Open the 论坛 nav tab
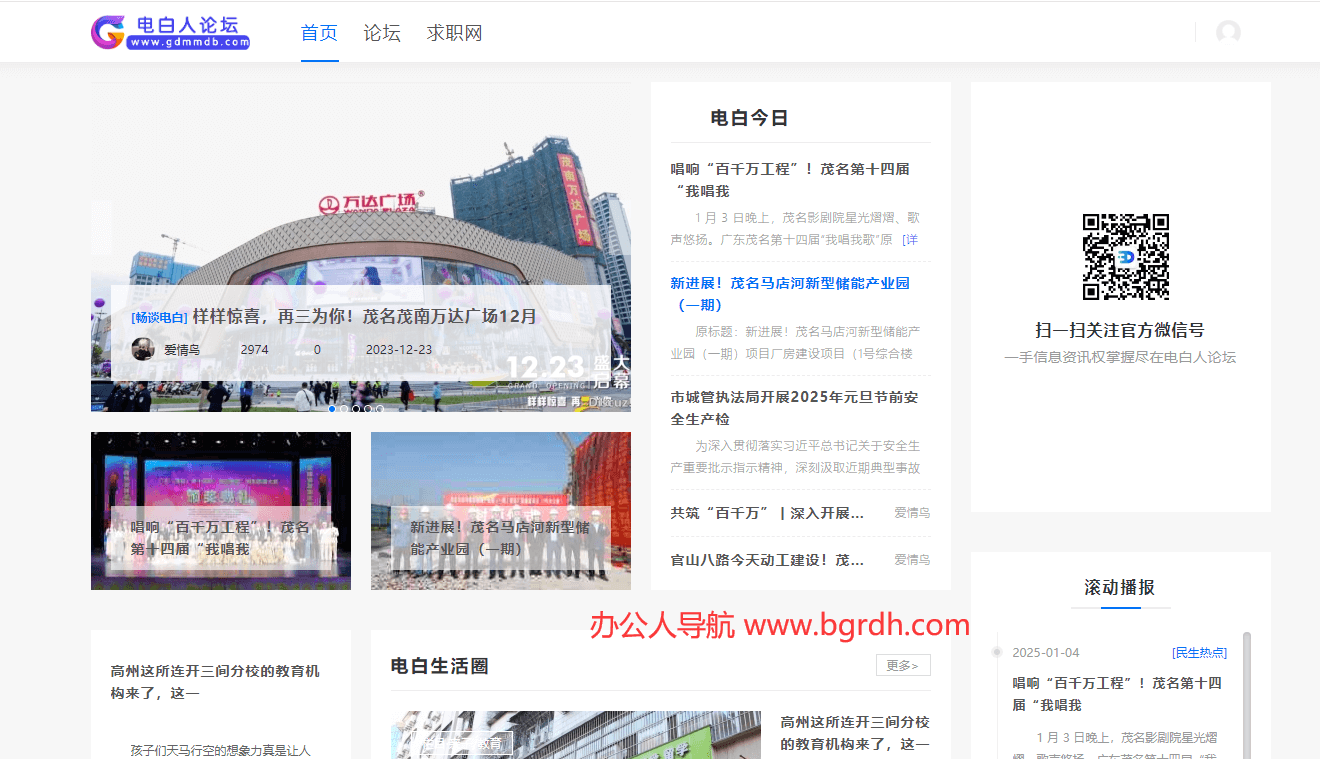1320x759 pixels. (x=382, y=33)
